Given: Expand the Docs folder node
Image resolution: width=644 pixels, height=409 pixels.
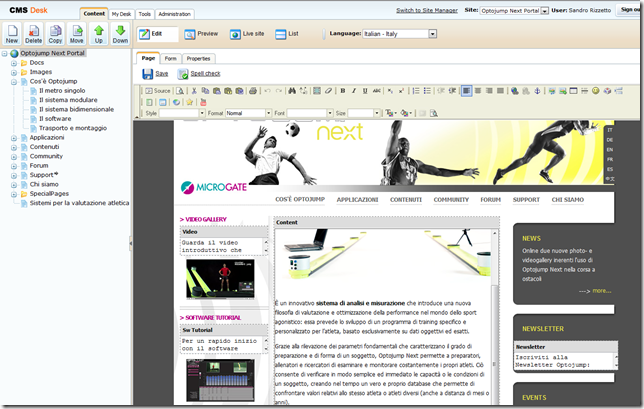Looking at the screenshot, I should click(x=14, y=63).
